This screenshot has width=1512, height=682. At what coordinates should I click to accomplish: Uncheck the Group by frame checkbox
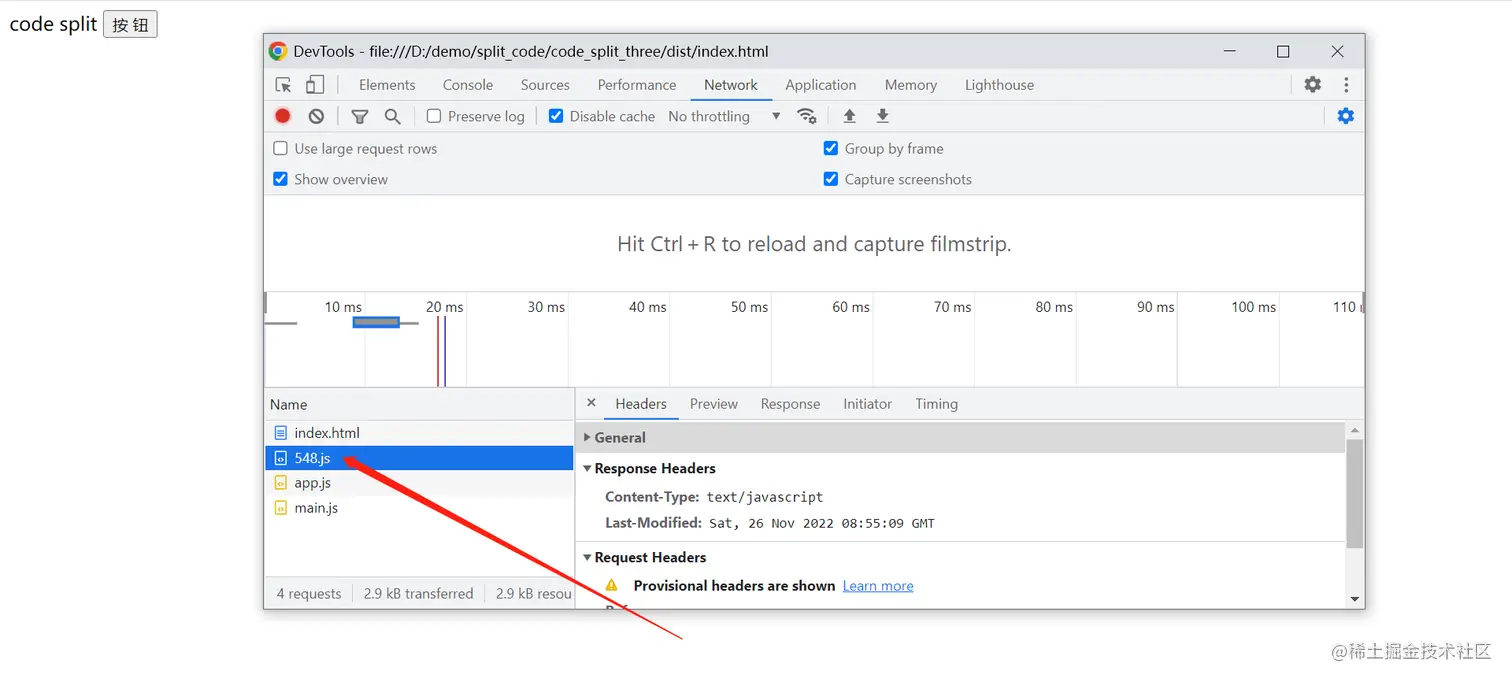coord(831,148)
